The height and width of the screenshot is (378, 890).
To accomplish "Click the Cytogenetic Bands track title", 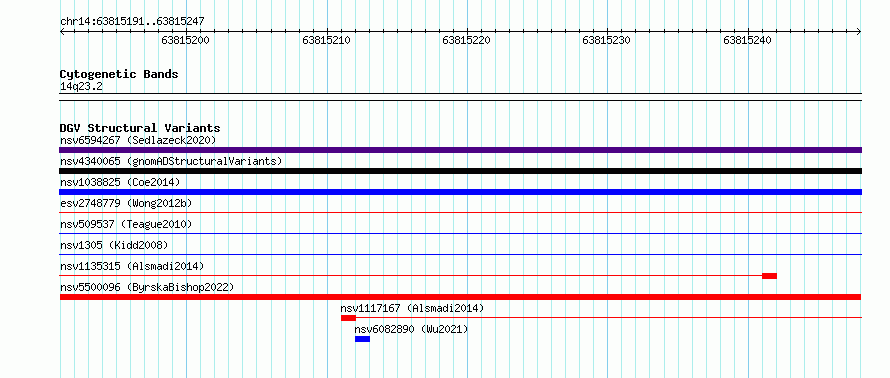I will 119,74.
